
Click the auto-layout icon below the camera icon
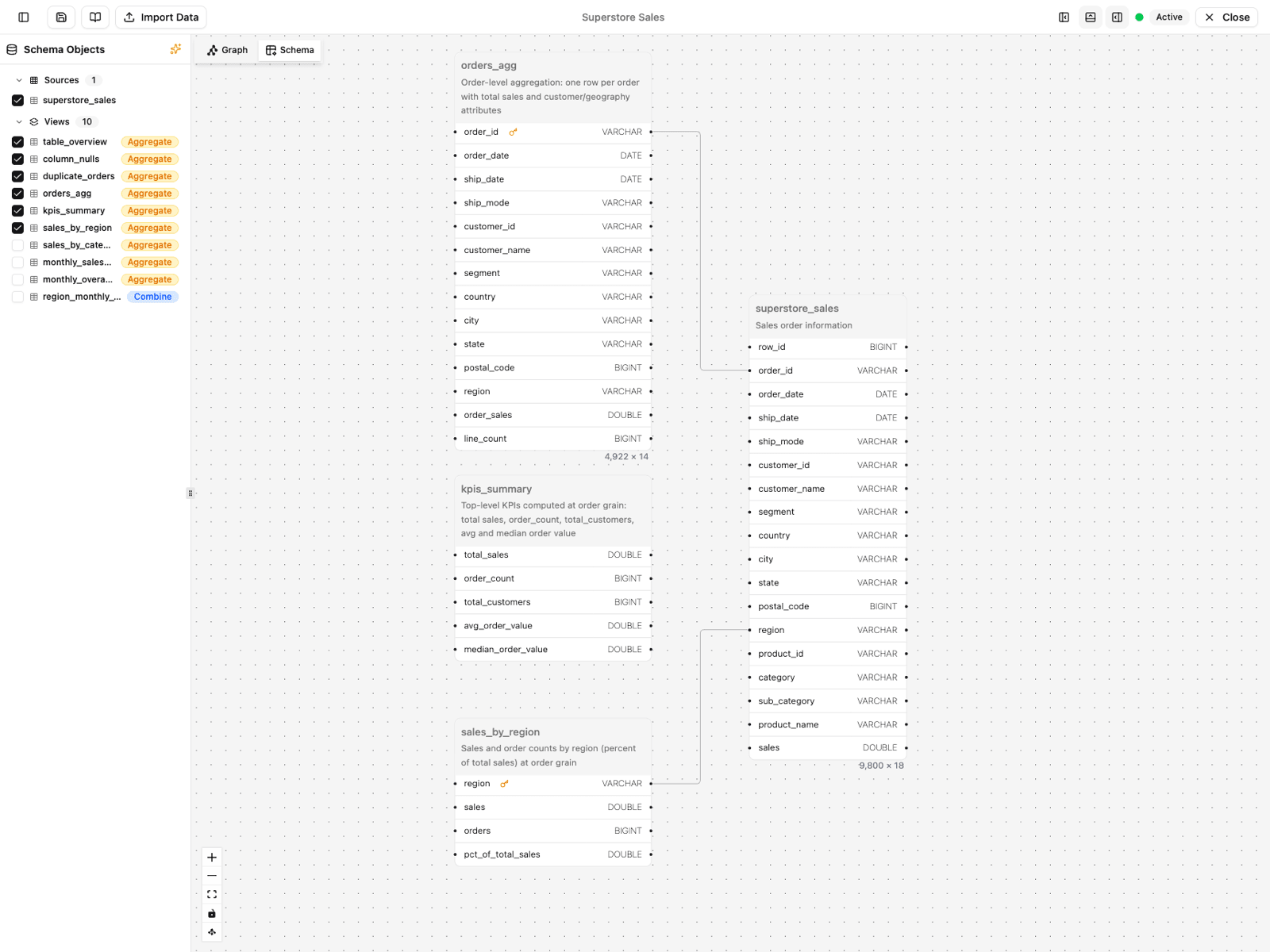click(211, 932)
